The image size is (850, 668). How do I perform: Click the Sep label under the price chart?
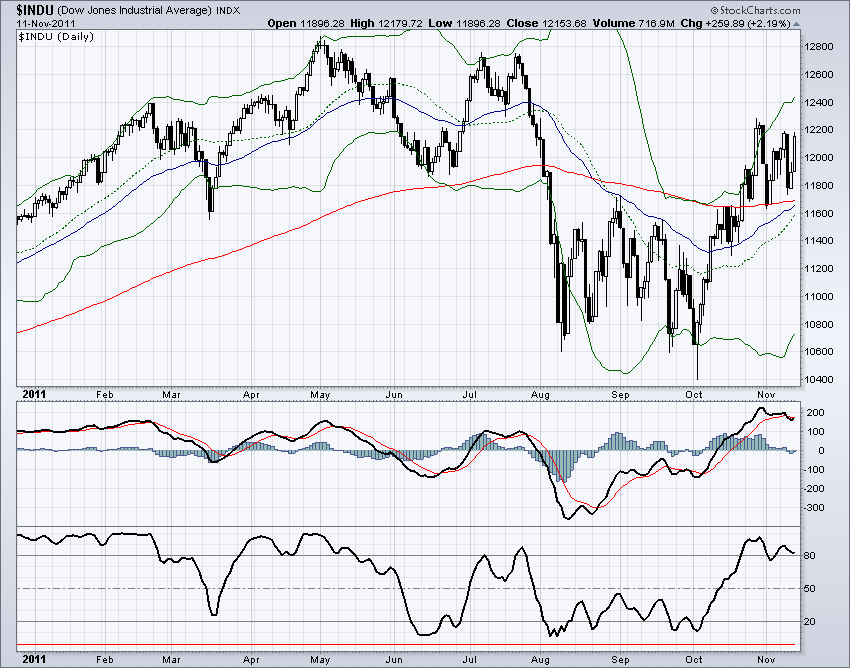tap(621, 395)
